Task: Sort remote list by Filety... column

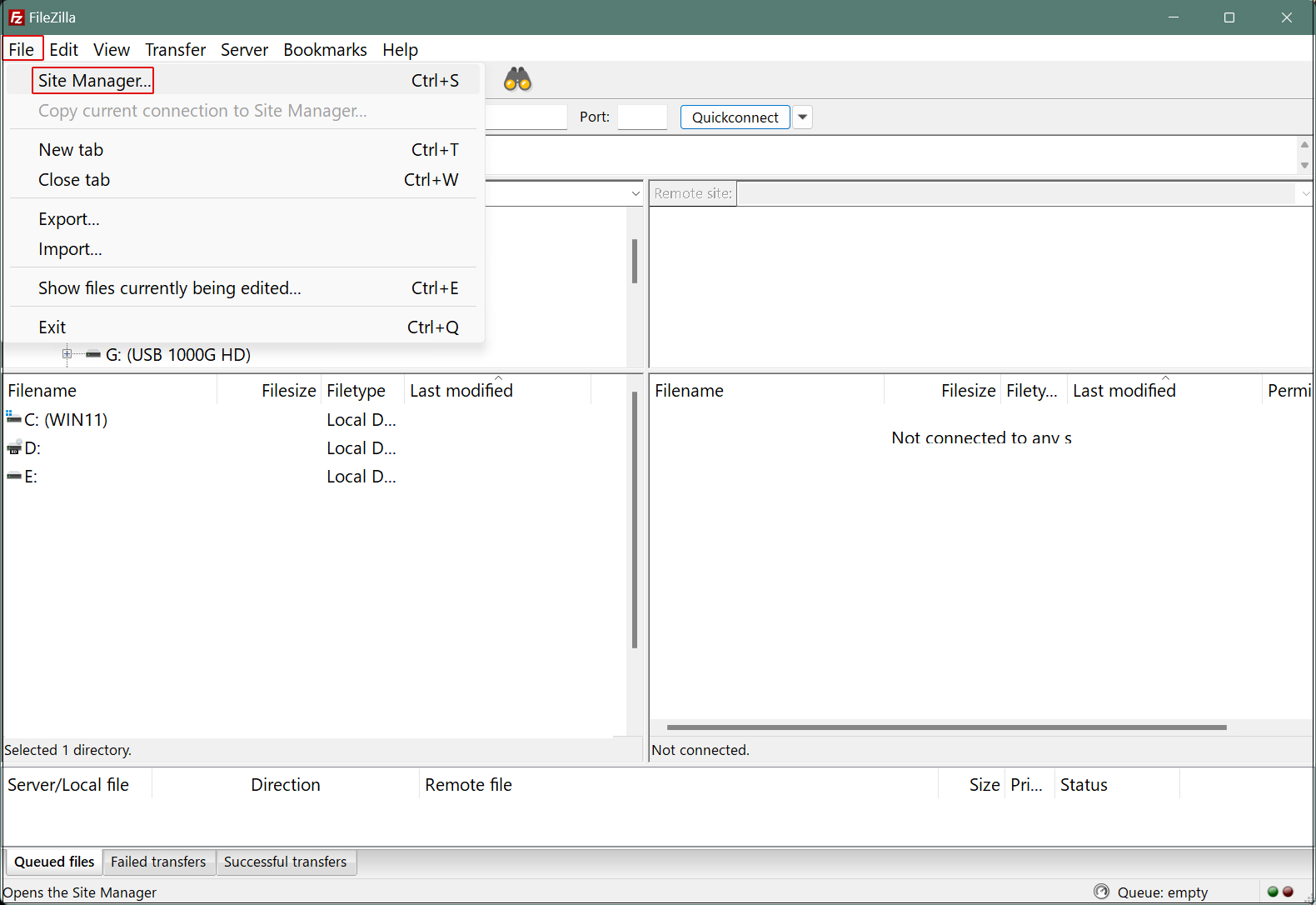Action: coord(1034,391)
